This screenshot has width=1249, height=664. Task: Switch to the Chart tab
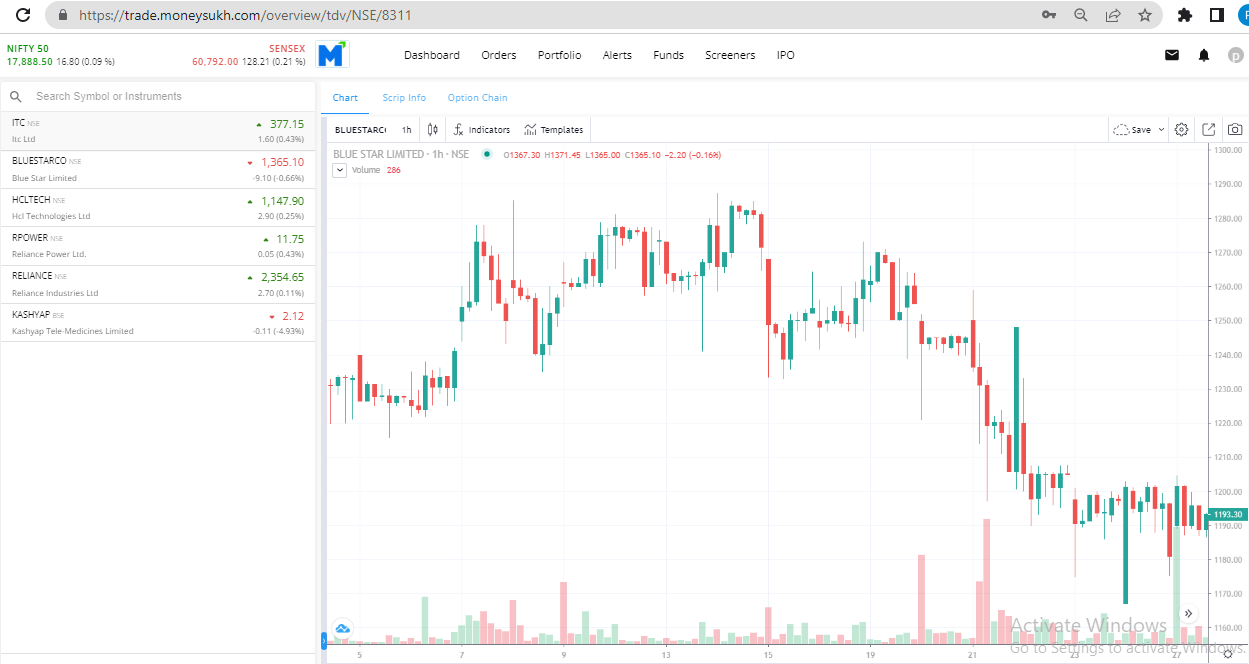click(345, 98)
